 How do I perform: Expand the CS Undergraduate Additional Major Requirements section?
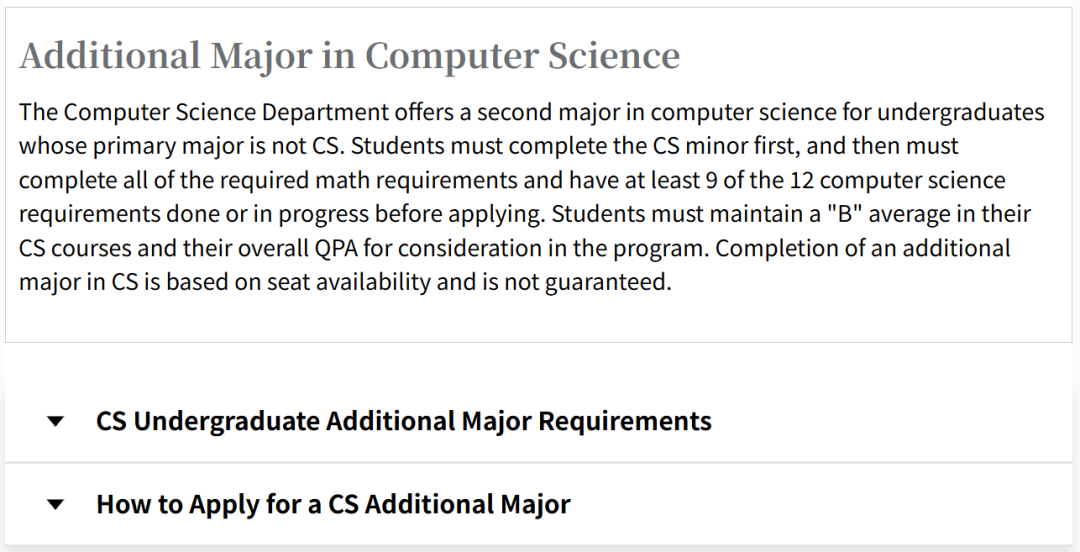pos(403,421)
